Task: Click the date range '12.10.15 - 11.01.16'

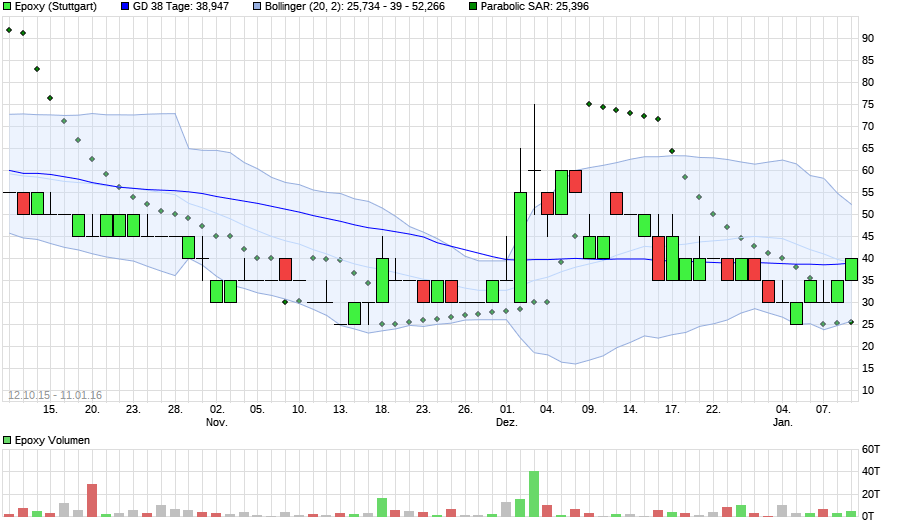Action: coord(55,395)
